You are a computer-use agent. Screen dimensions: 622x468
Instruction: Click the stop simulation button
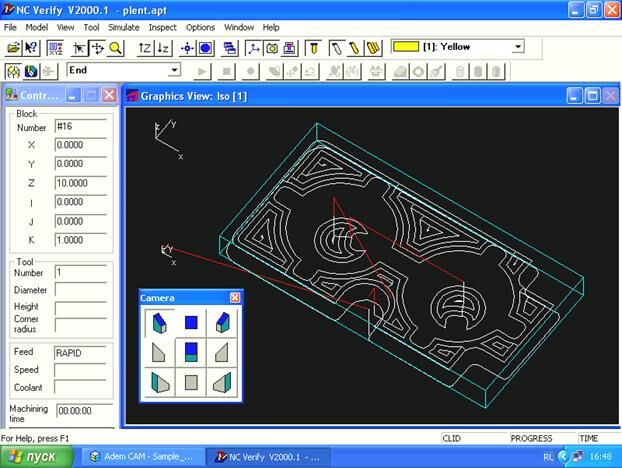pos(227,72)
